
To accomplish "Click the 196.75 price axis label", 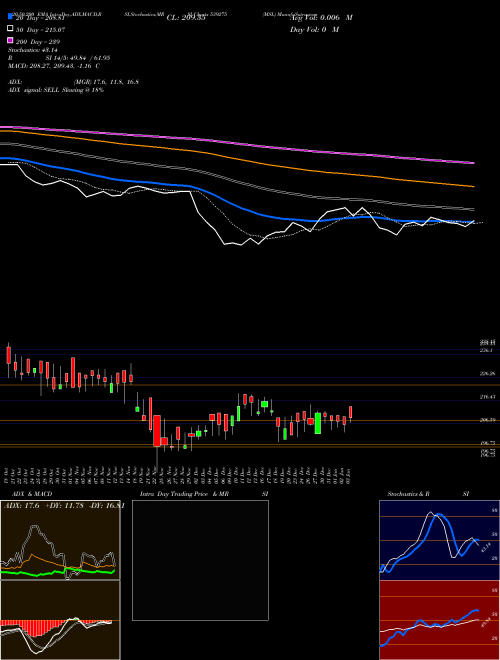I will (x=488, y=443).
